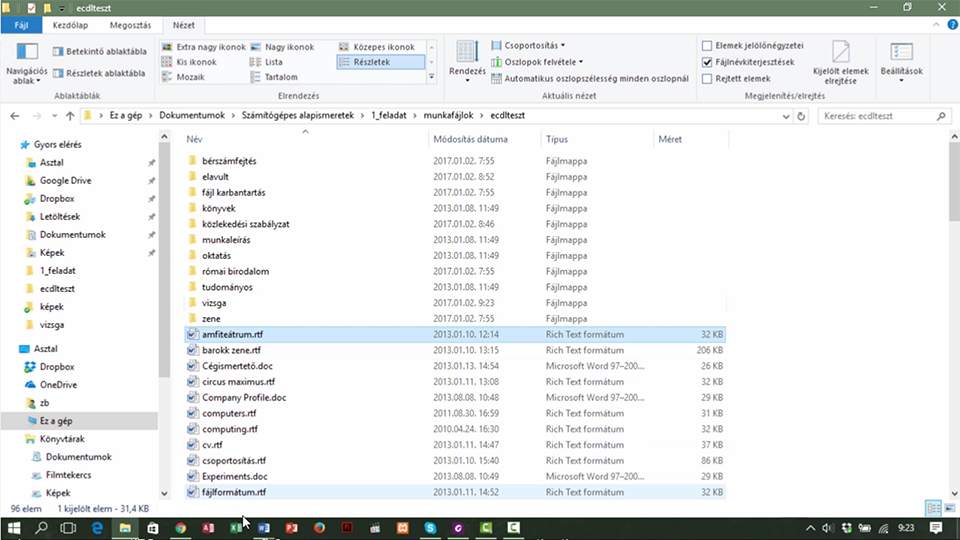Launch Skype from the taskbar
The image size is (960, 540).
[x=430, y=528]
